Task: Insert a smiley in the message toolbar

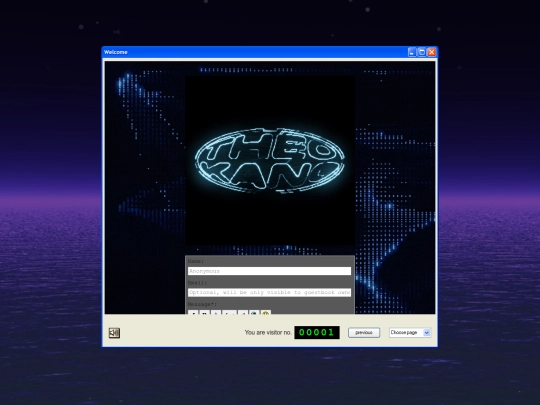Action: click(x=266, y=313)
